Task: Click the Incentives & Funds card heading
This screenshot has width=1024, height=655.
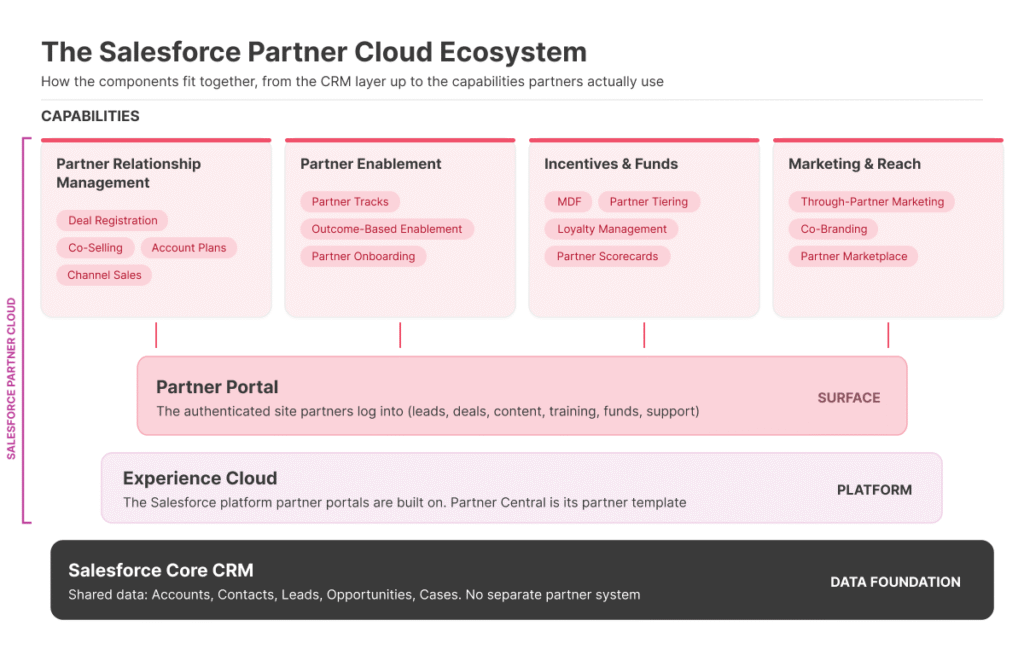Action: [611, 164]
